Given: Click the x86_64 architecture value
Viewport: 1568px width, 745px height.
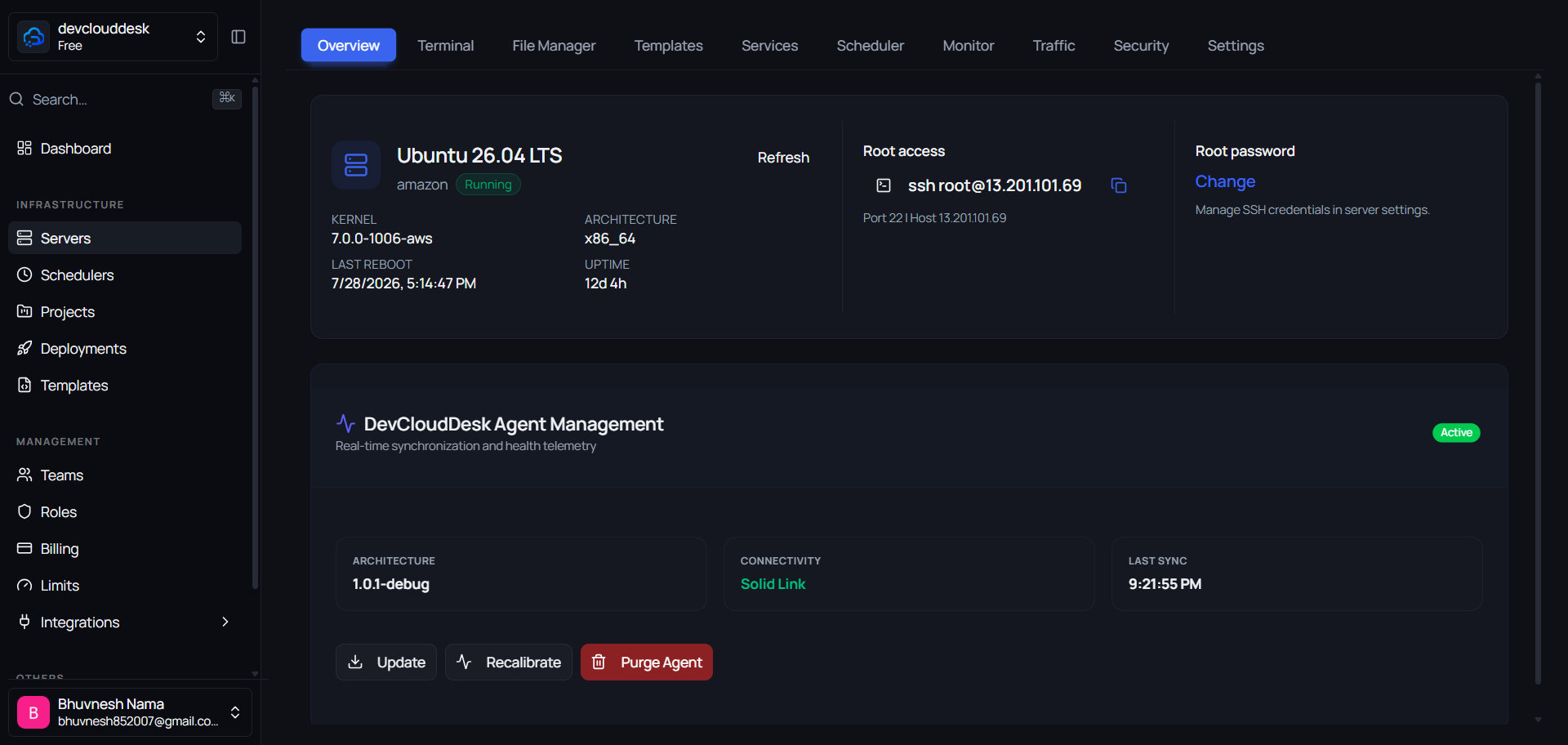Looking at the screenshot, I should [x=610, y=239].
